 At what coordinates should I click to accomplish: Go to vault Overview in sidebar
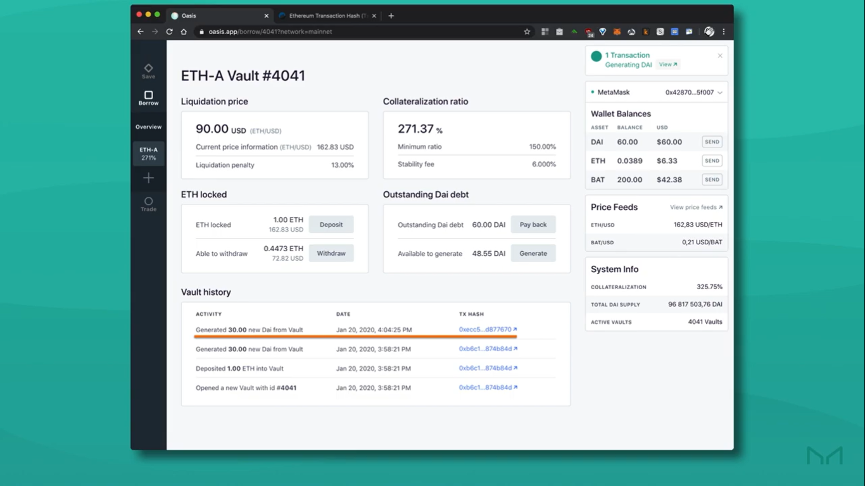point(149,127)
